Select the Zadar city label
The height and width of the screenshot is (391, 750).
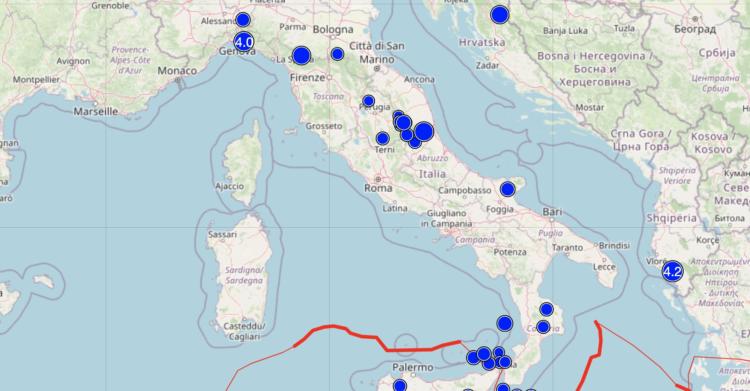pyautogui.click(x=488, y=66)
